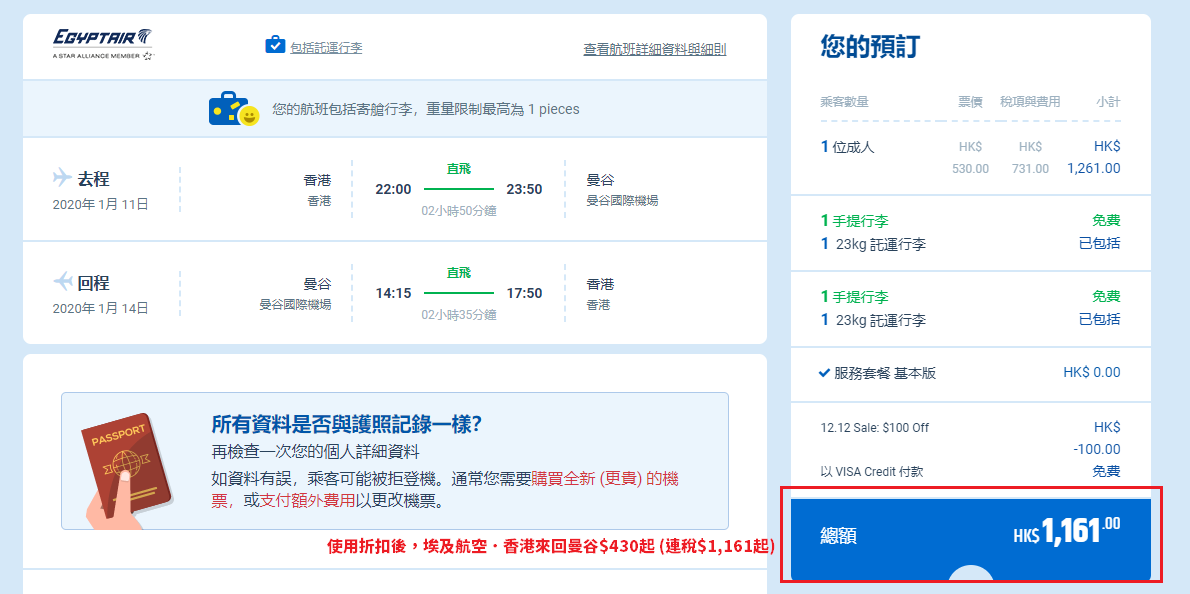Click the return date 2020年 1月 14日
The image size is (1190, 594).
(100, 308)
